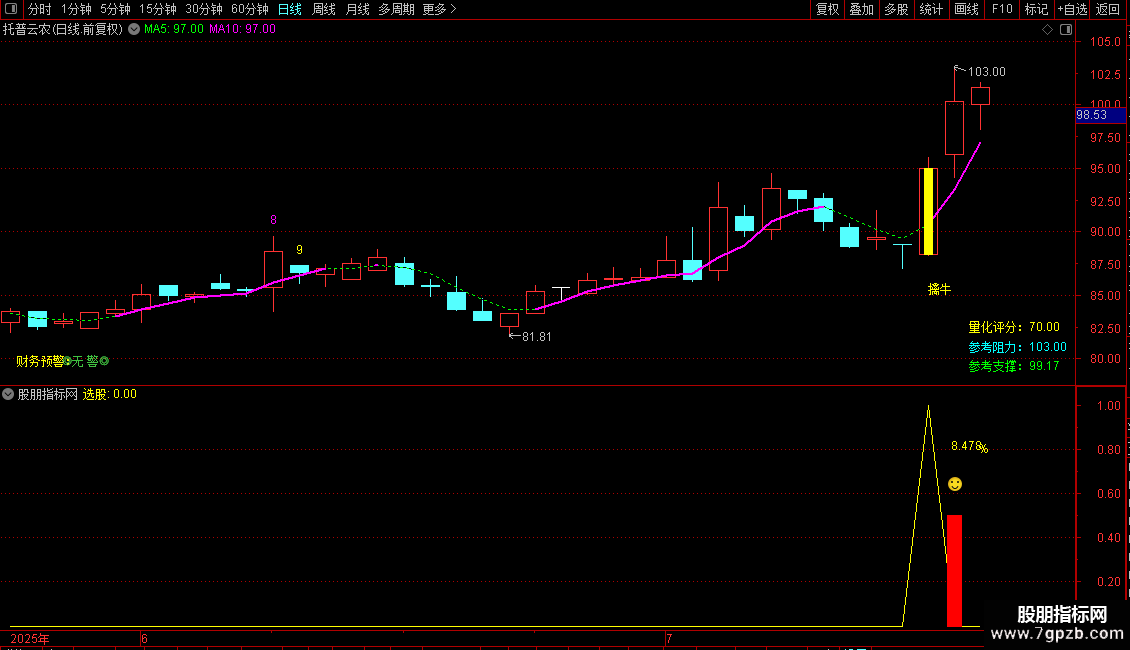Click the 2025年 date axis label

click(30, 638)
